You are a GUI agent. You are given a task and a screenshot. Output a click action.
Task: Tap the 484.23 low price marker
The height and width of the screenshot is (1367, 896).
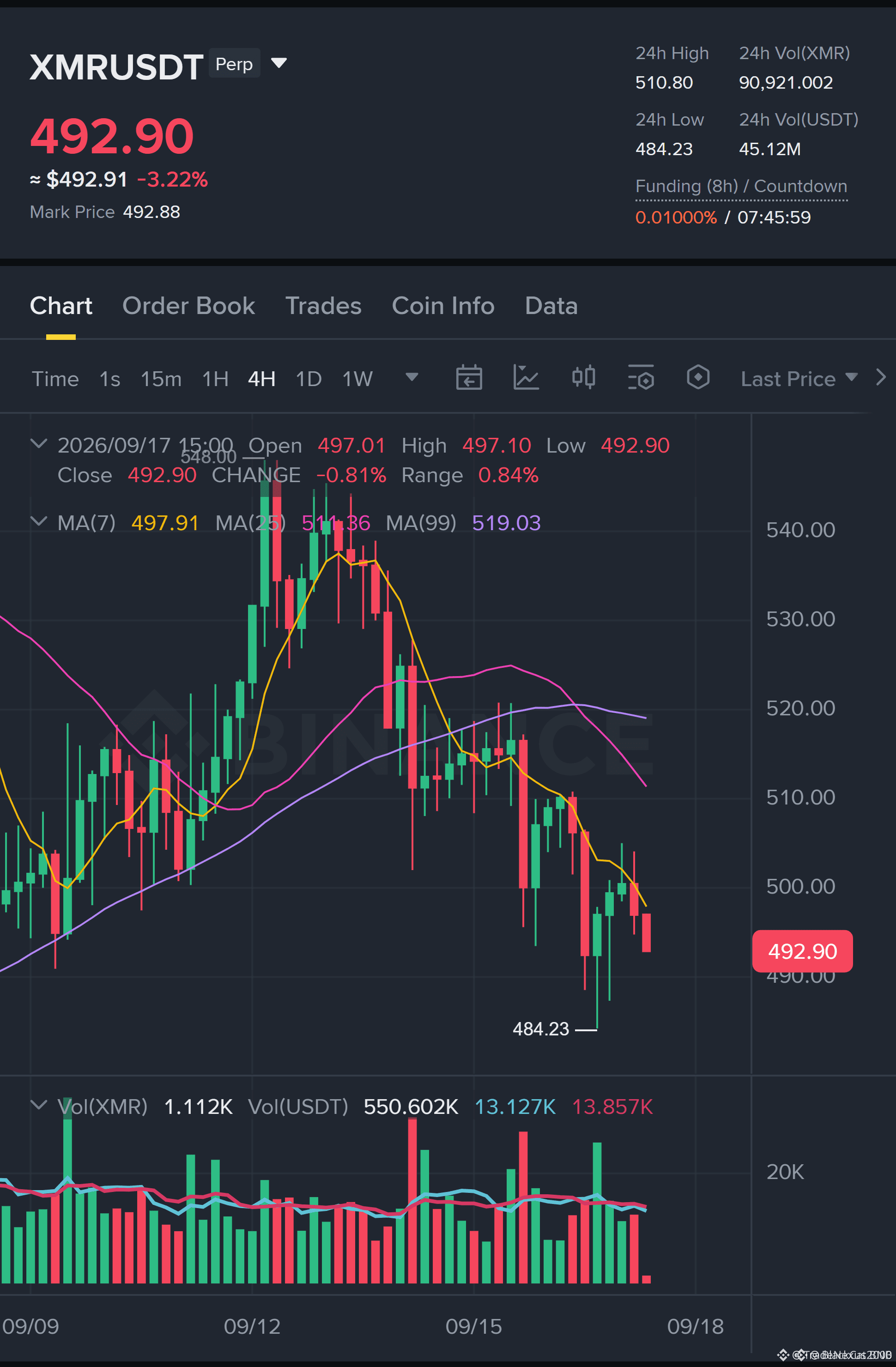[540, 1028]
